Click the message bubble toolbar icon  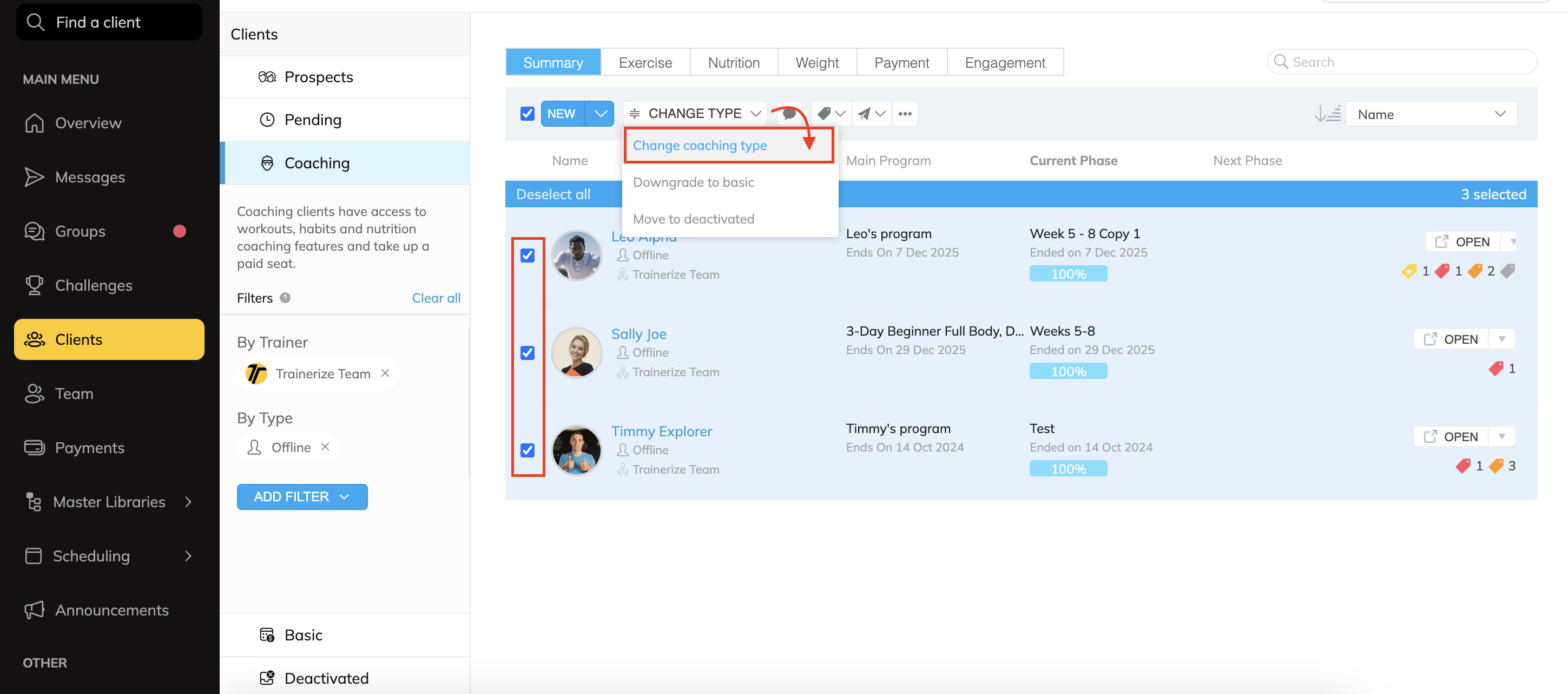(789, 114)
